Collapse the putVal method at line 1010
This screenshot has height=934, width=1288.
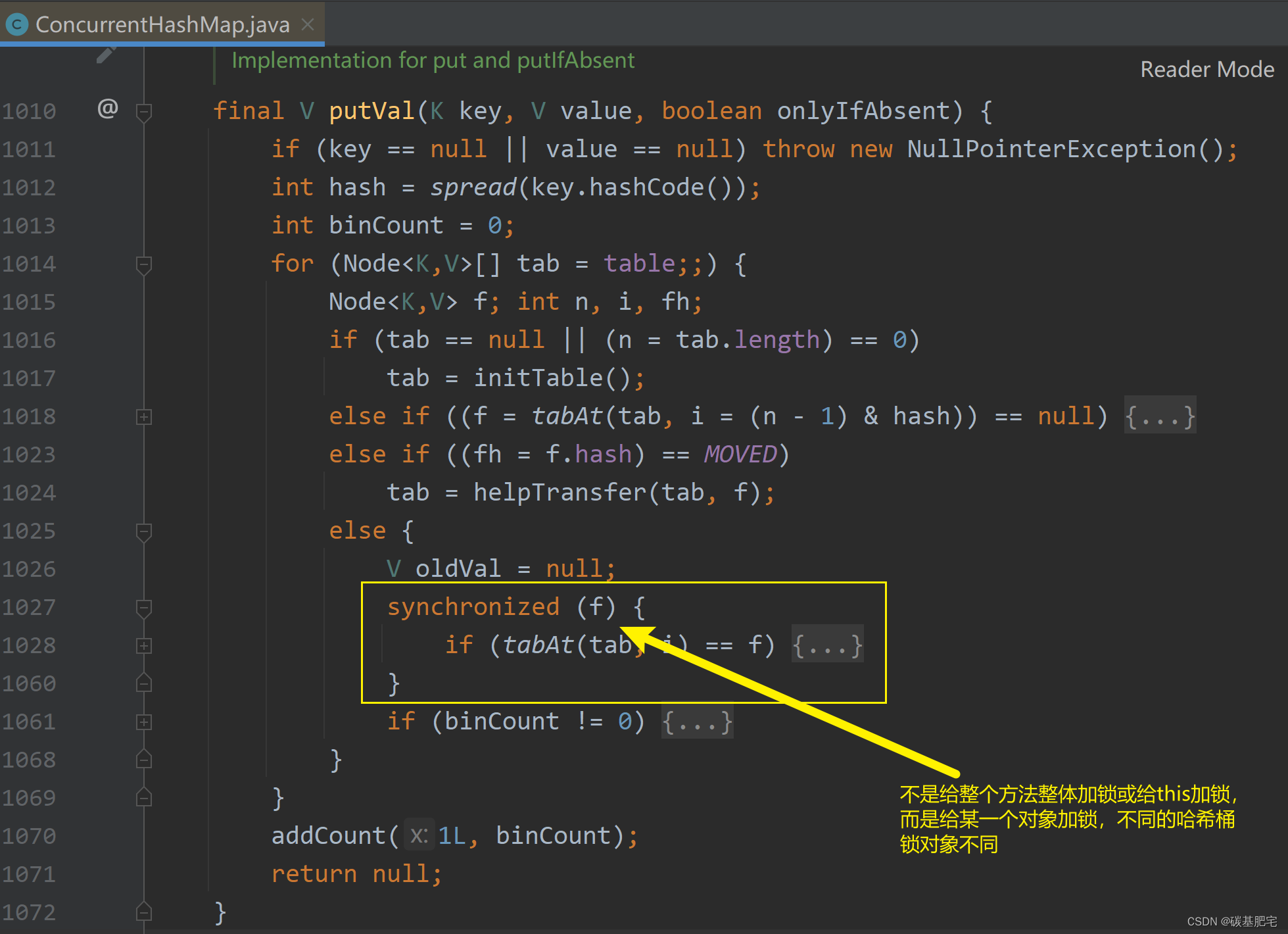pos(144,112)
